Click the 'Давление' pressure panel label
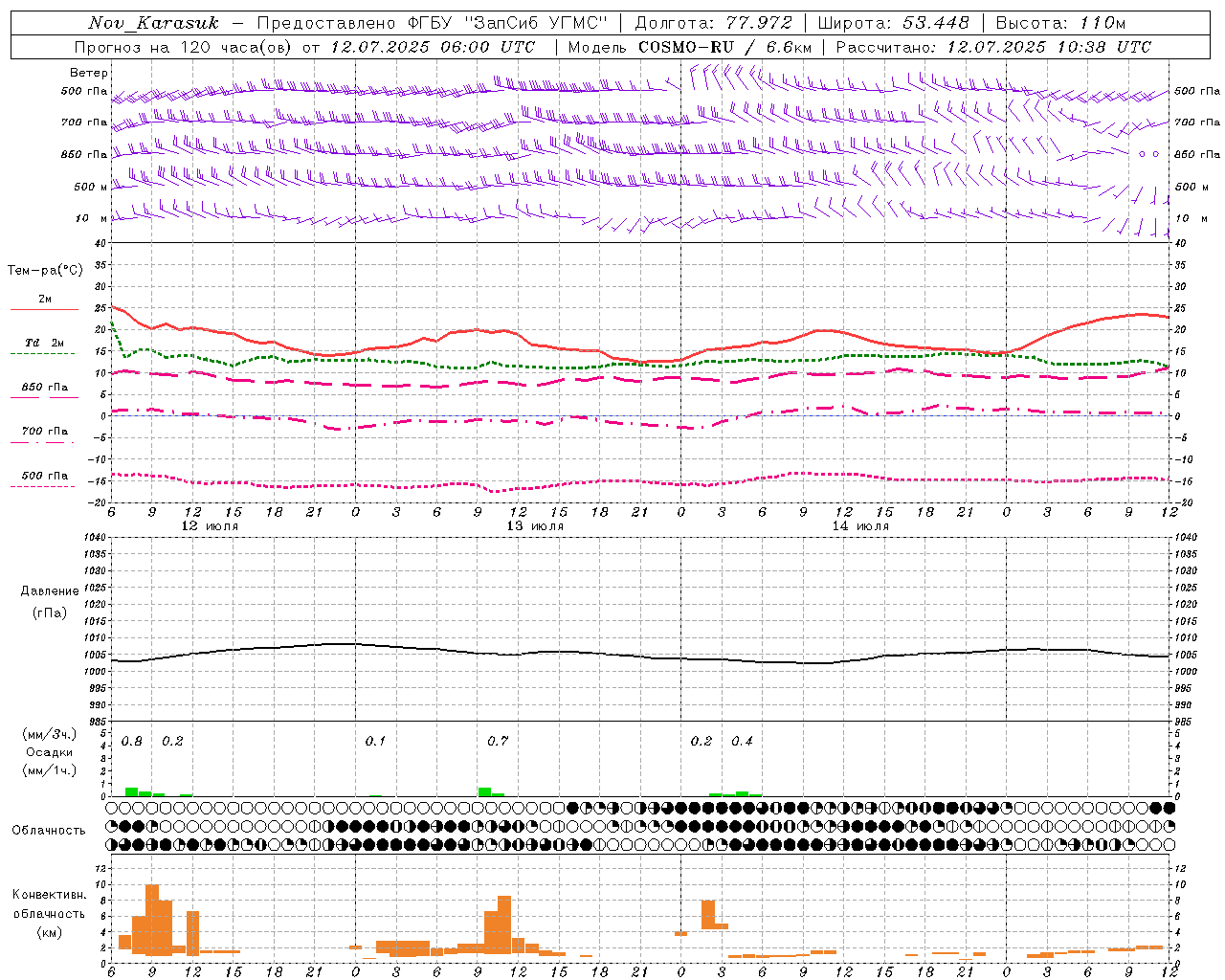This screenshot has height=980, width=1225. coord(50,591)
